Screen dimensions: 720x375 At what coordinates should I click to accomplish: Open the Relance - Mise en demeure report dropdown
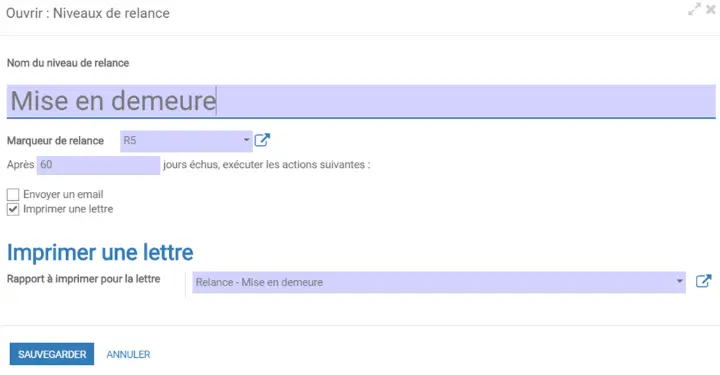pyautogui.click(x=439, y=282)
